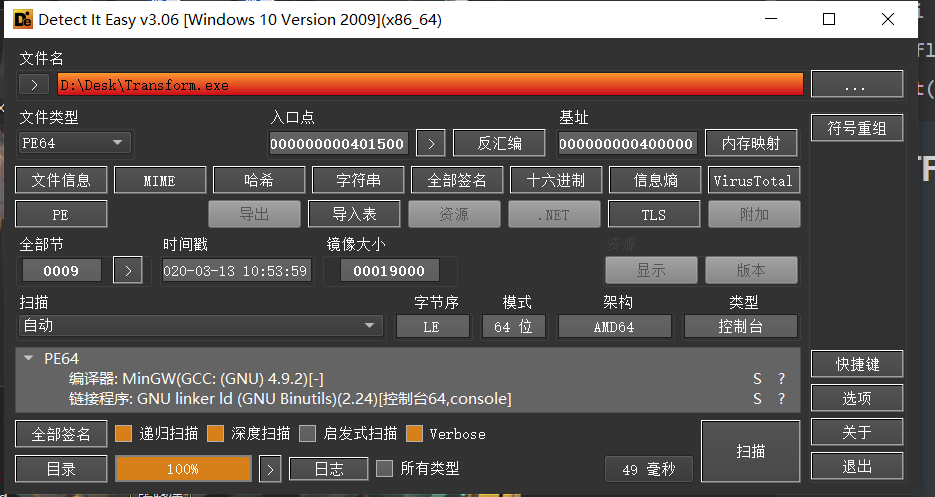
Task: Click the arrow button next to entry point
Action: tap(430, 144)
